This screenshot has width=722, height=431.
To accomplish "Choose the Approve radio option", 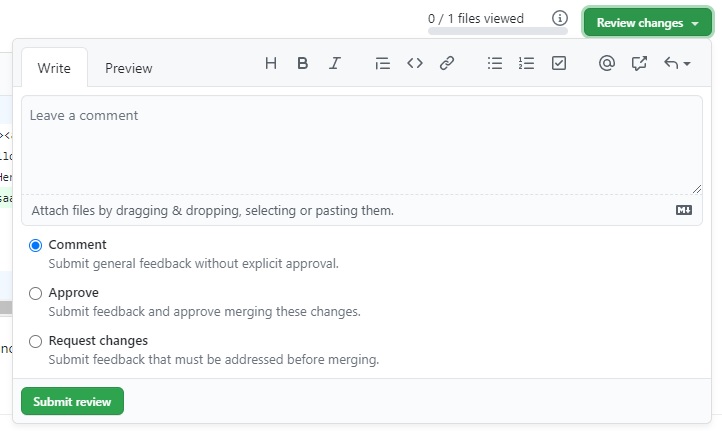I will (36, 293).
